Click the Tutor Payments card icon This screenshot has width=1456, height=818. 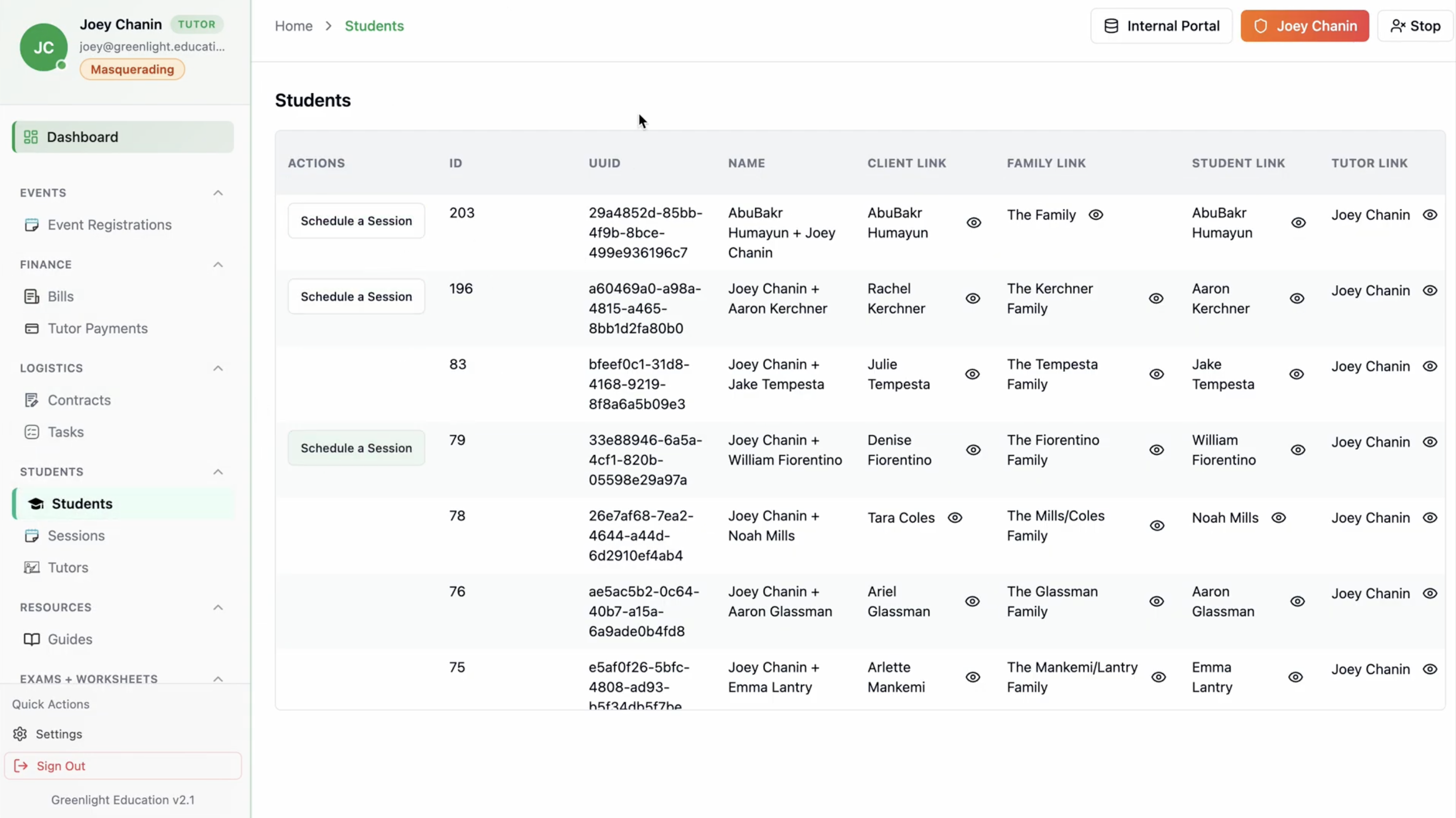click(32, 329)
